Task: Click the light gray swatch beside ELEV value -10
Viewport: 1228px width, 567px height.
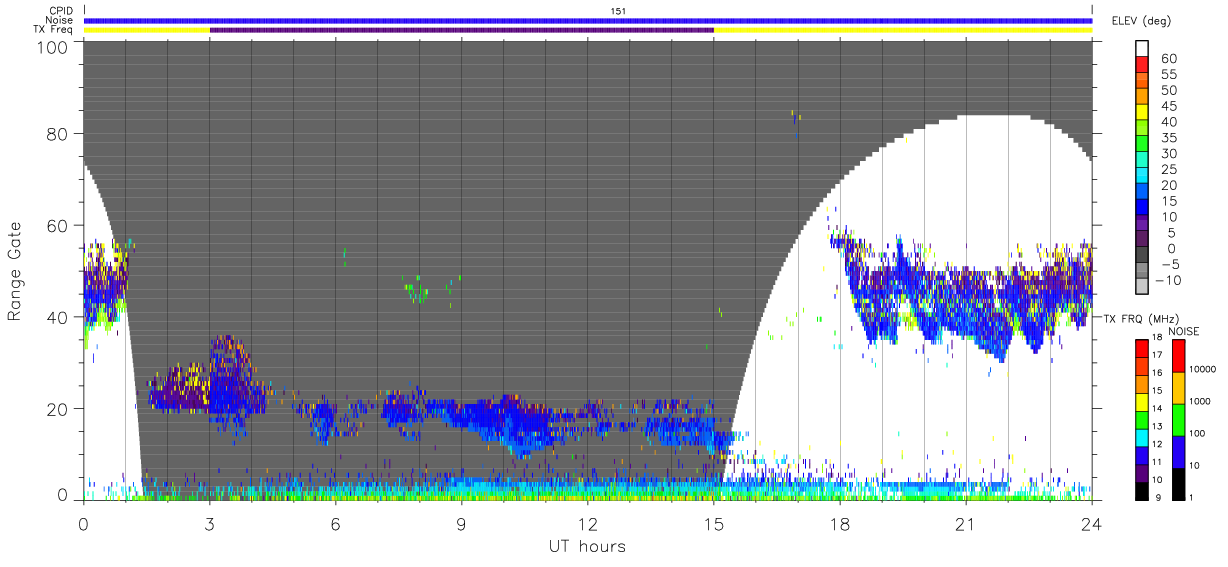Action: coord(1142,286)
